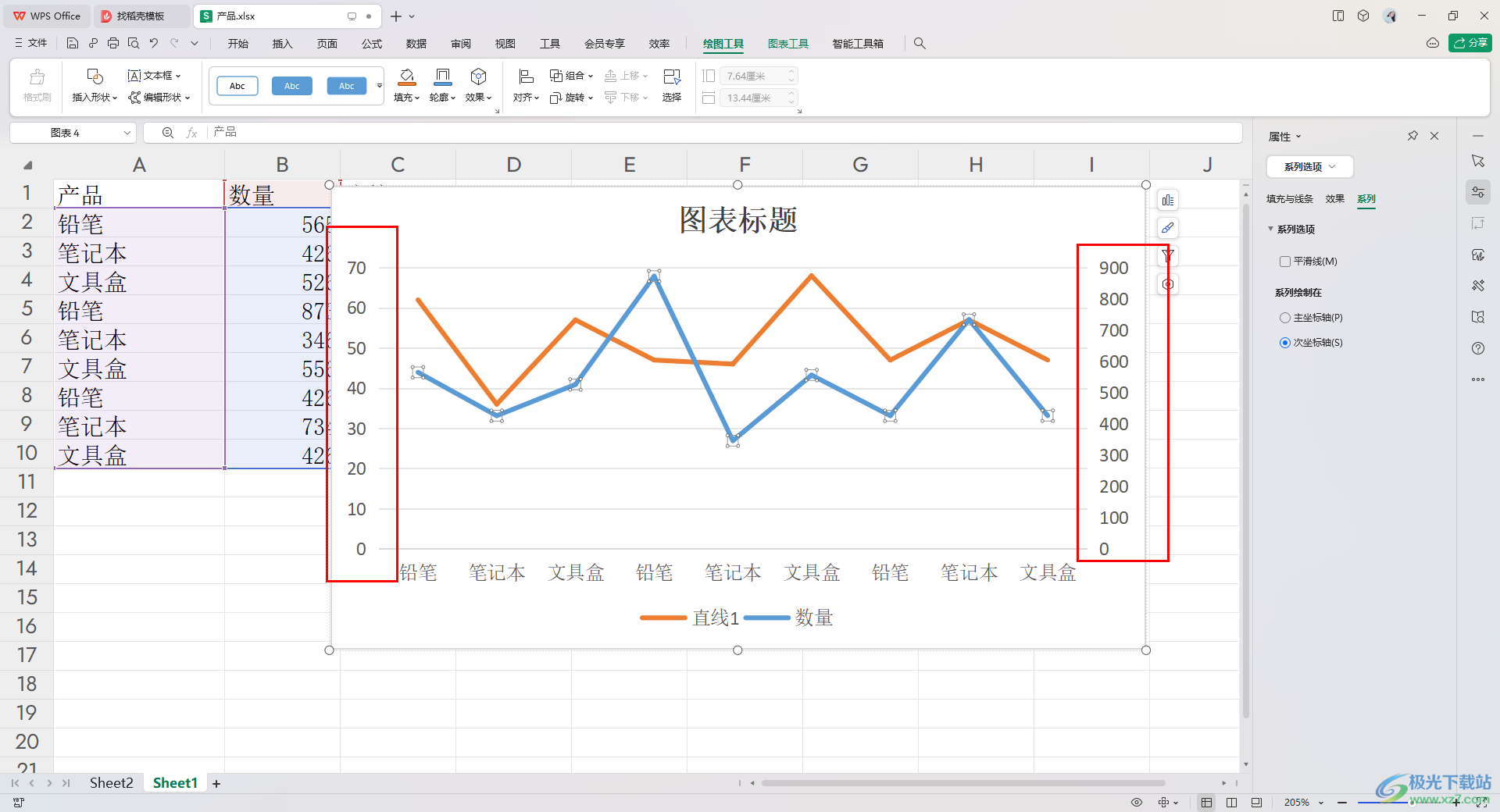Click the Fill (填充) paint bucket icon
The image size is (1500, 812).
tap(407, 77)
